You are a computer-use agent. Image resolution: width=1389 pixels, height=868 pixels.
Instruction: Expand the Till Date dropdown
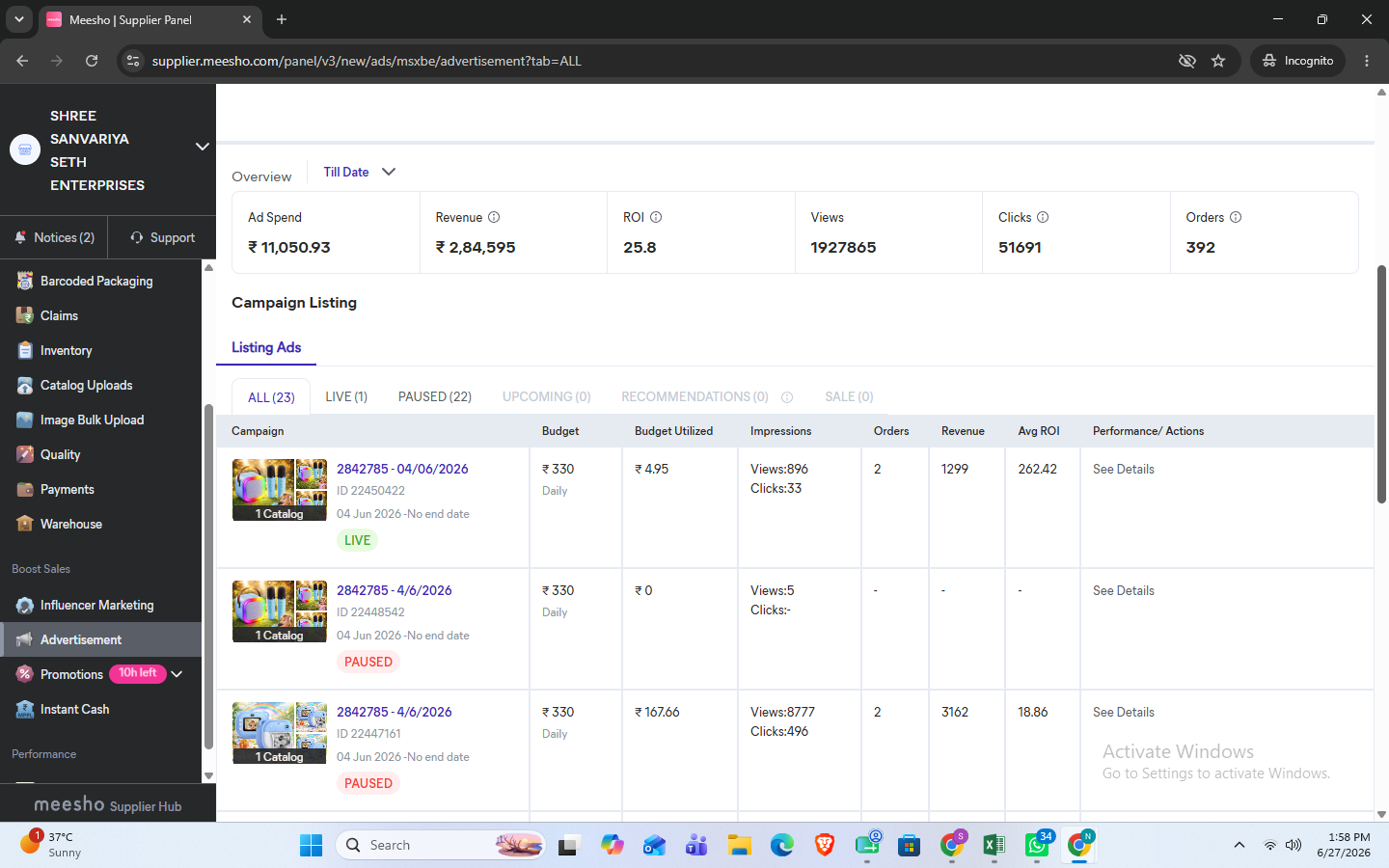359,172
